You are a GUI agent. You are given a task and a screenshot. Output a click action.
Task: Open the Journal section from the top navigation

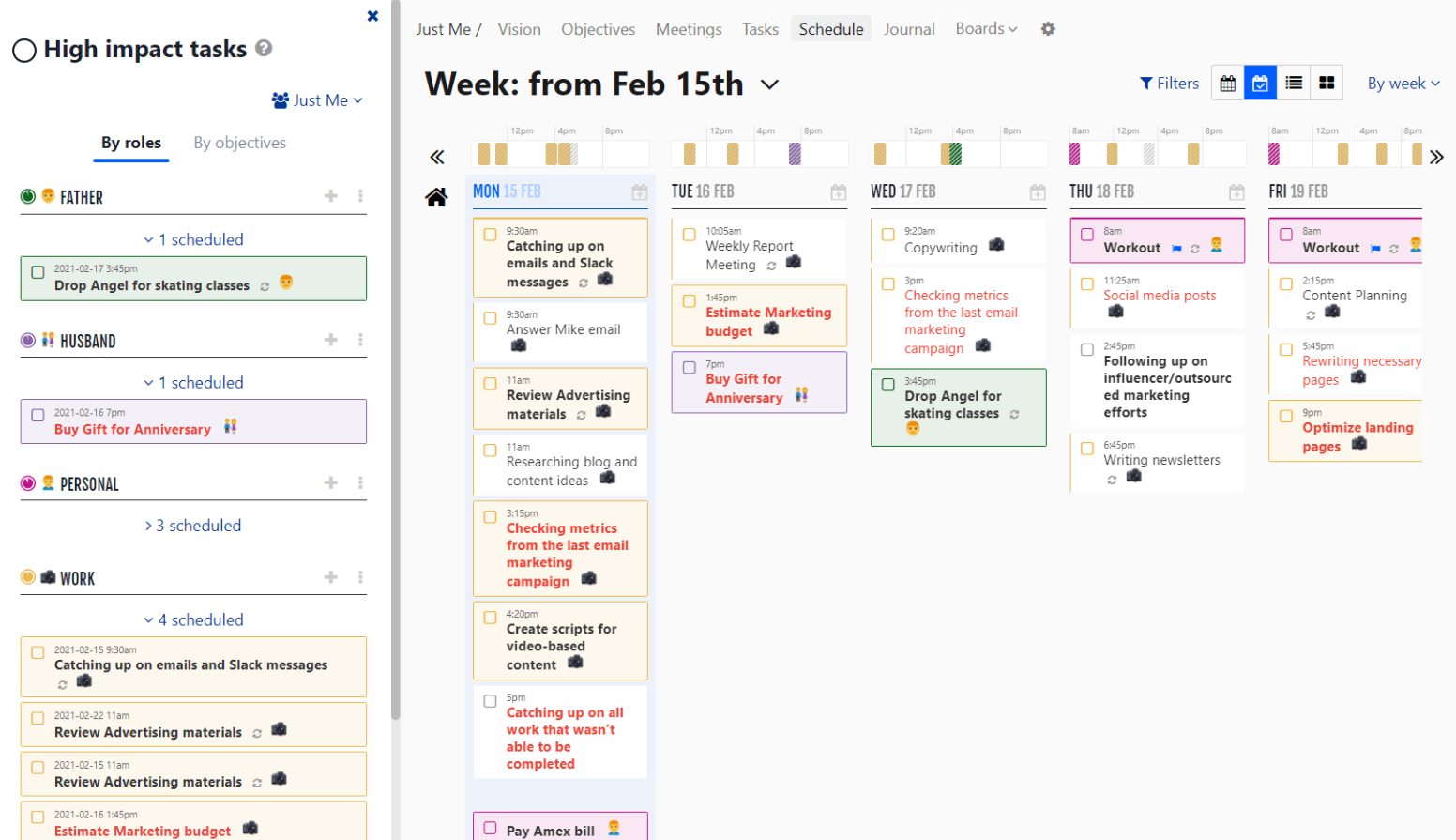908,29
